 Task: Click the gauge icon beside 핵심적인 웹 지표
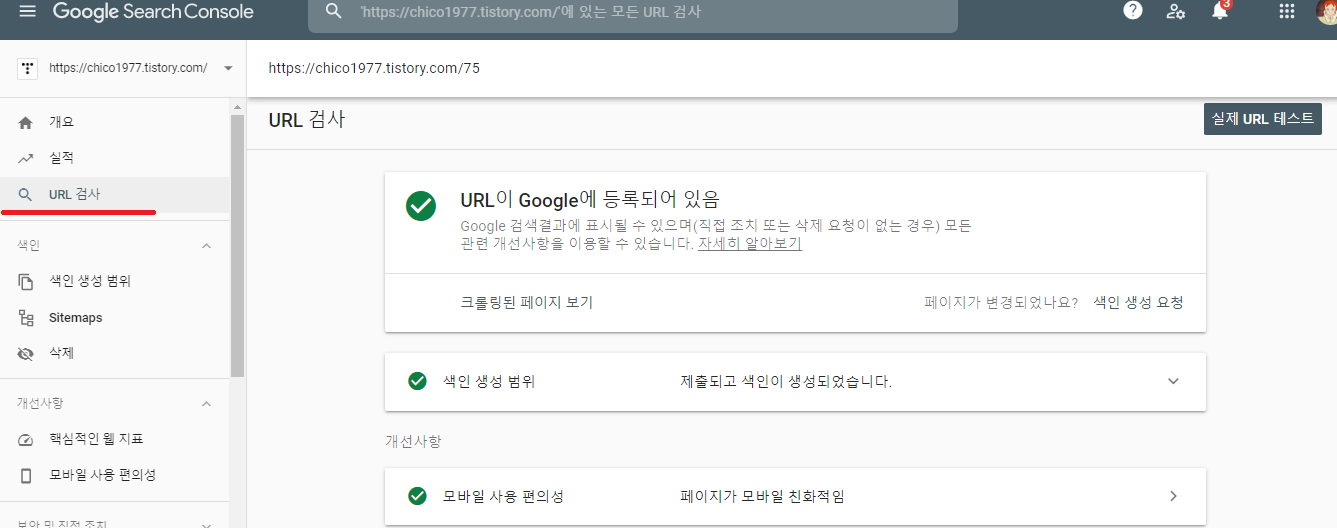26,440
